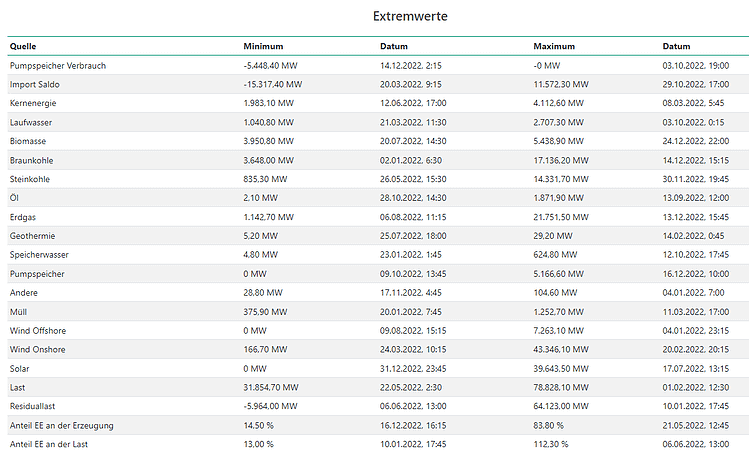Select the Kernenergie row name
The height and width of the screenshot is (459, 749).
point(33,103)
